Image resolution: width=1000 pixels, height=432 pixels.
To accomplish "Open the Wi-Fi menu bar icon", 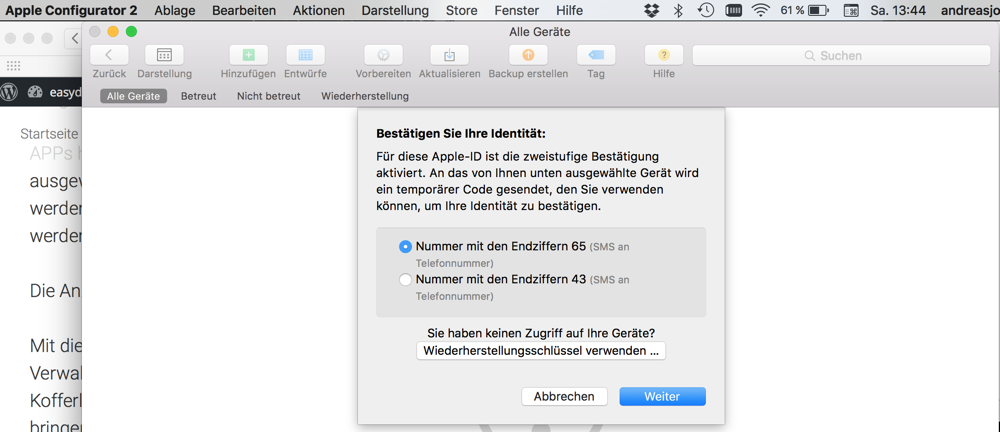I will coord(760,10).
